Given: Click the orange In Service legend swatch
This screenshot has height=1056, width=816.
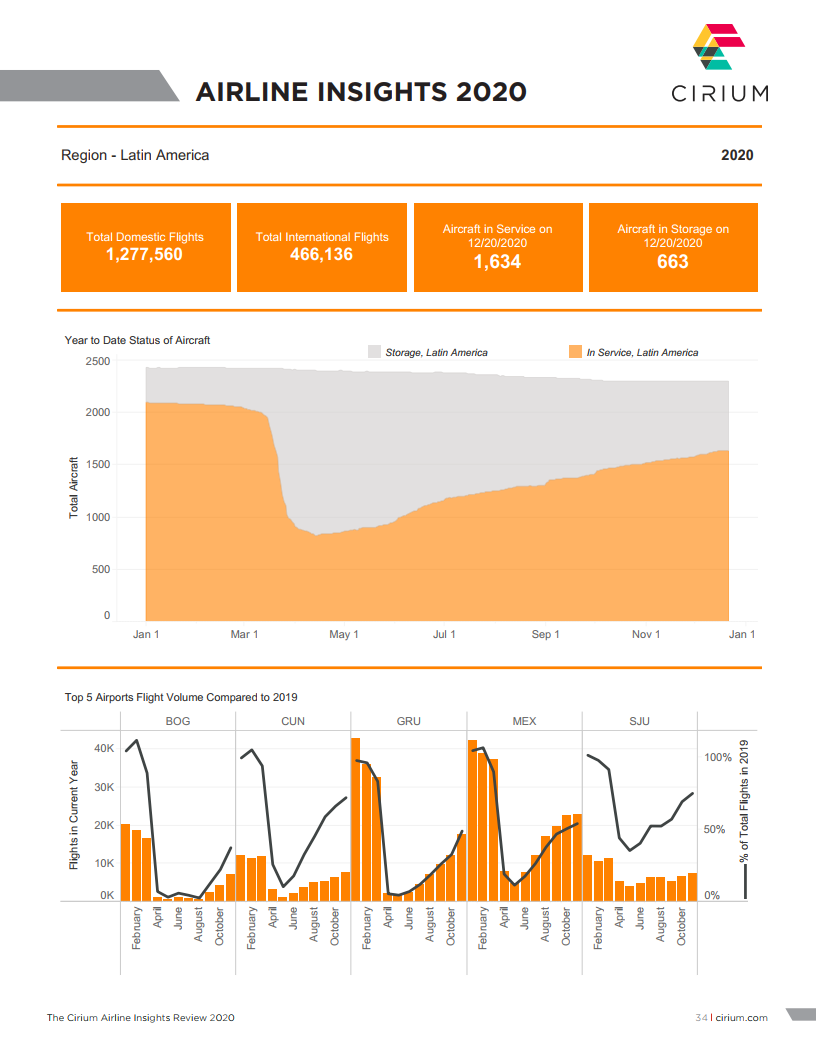Looking at the screenshot, I should tap(575, 352).
